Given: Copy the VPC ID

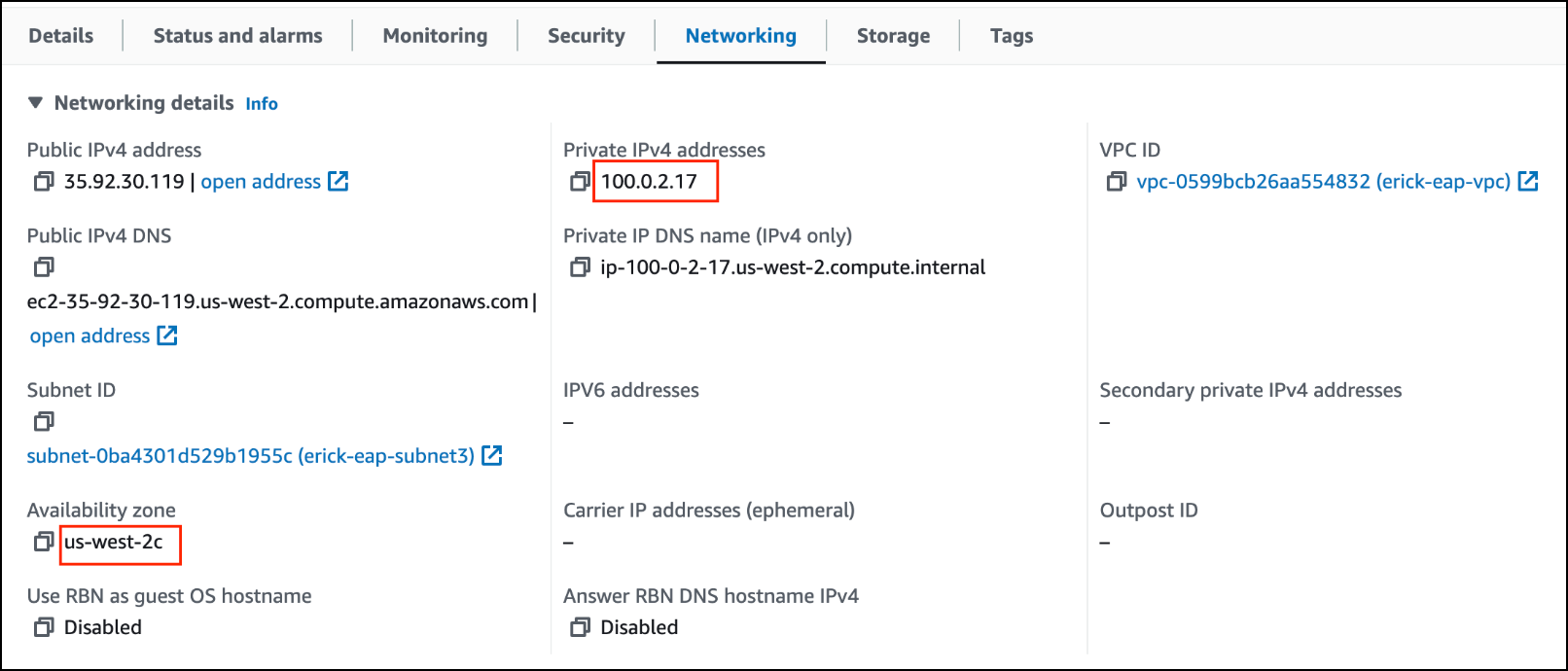Looking at the screenshot, I should click(1116, 181).
